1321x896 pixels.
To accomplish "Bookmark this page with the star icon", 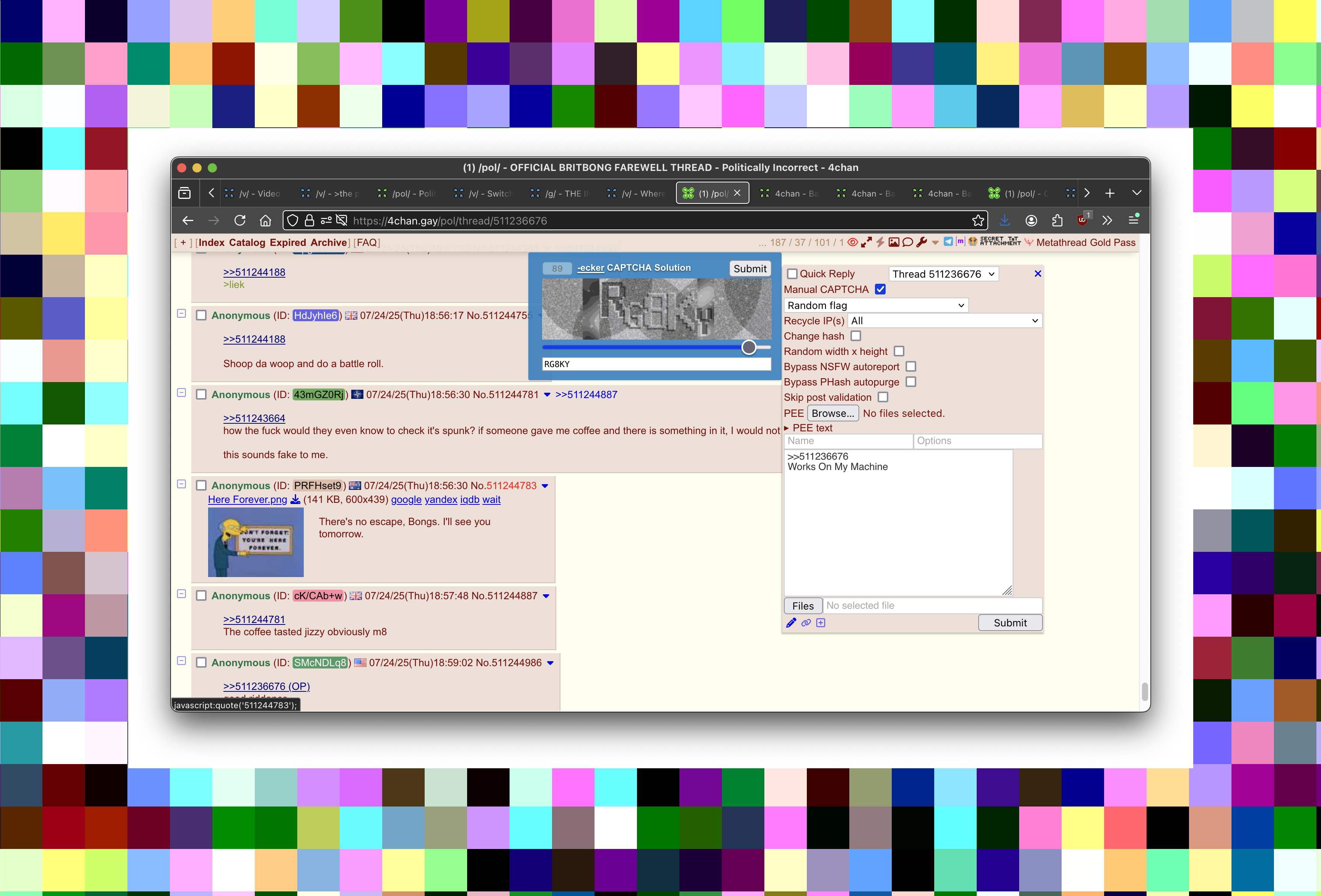I will tap(978, 220).
